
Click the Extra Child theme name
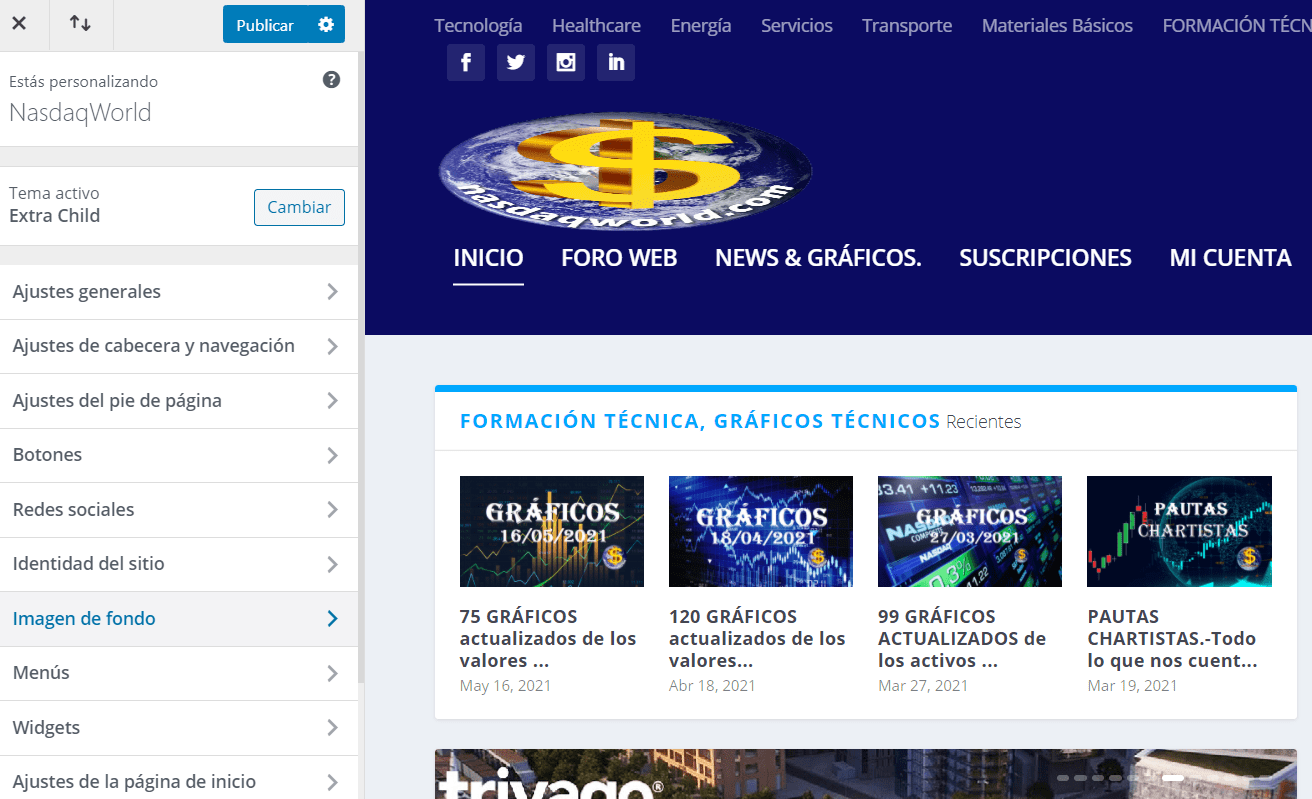pos(54,216)
